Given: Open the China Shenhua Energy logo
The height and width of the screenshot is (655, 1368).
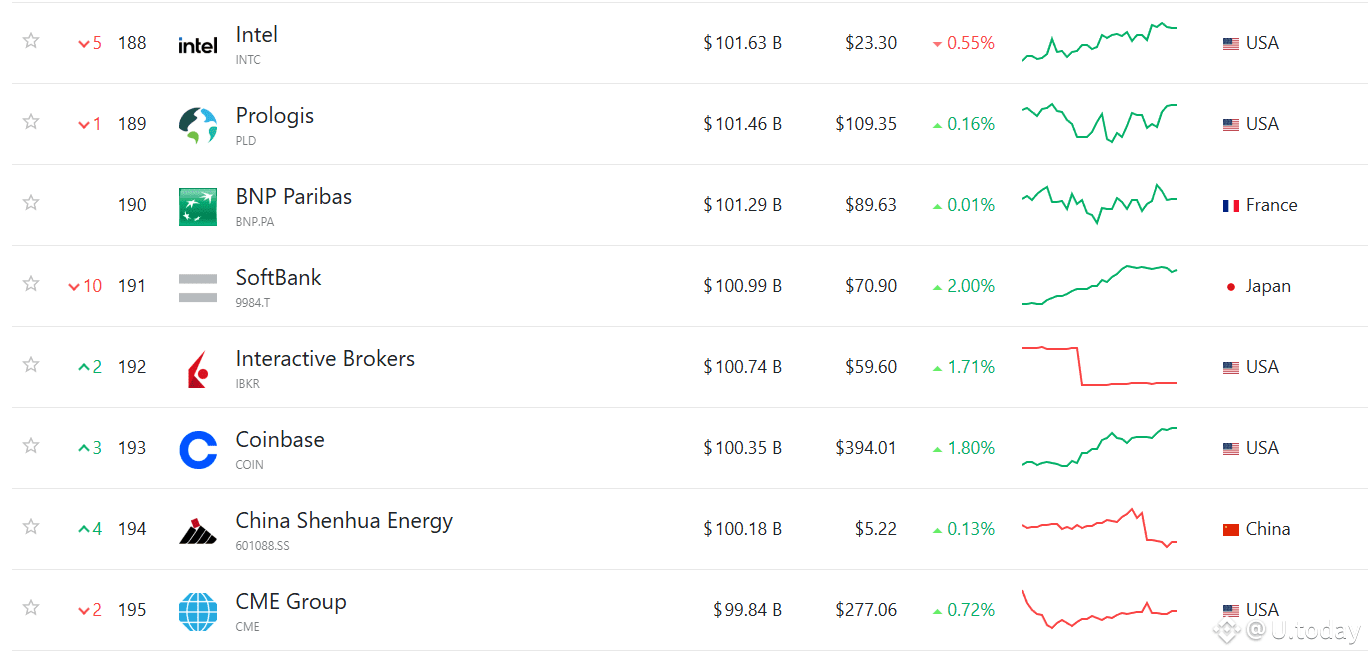Looking at the screenshot, I should click(198, 530).
